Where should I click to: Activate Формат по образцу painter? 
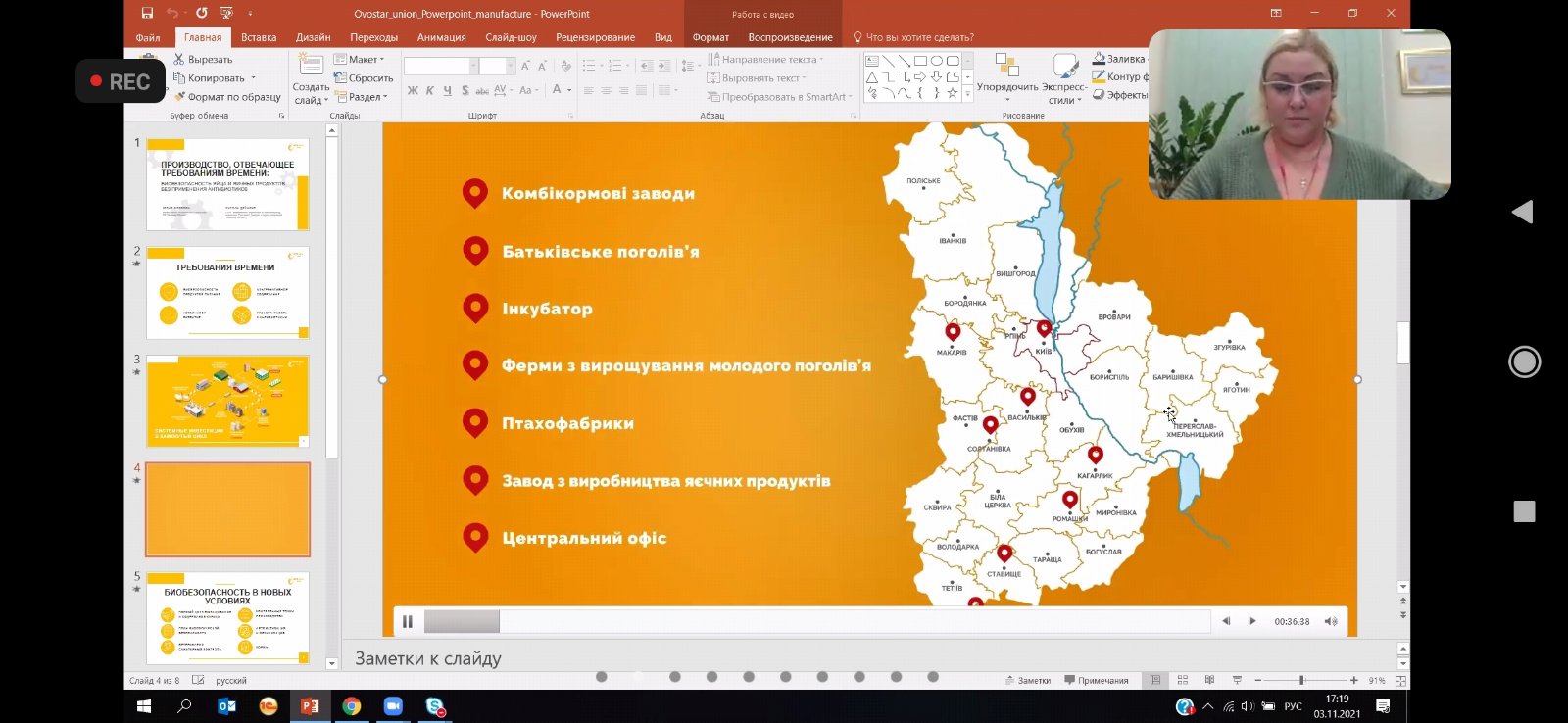[x=227, y=97]
